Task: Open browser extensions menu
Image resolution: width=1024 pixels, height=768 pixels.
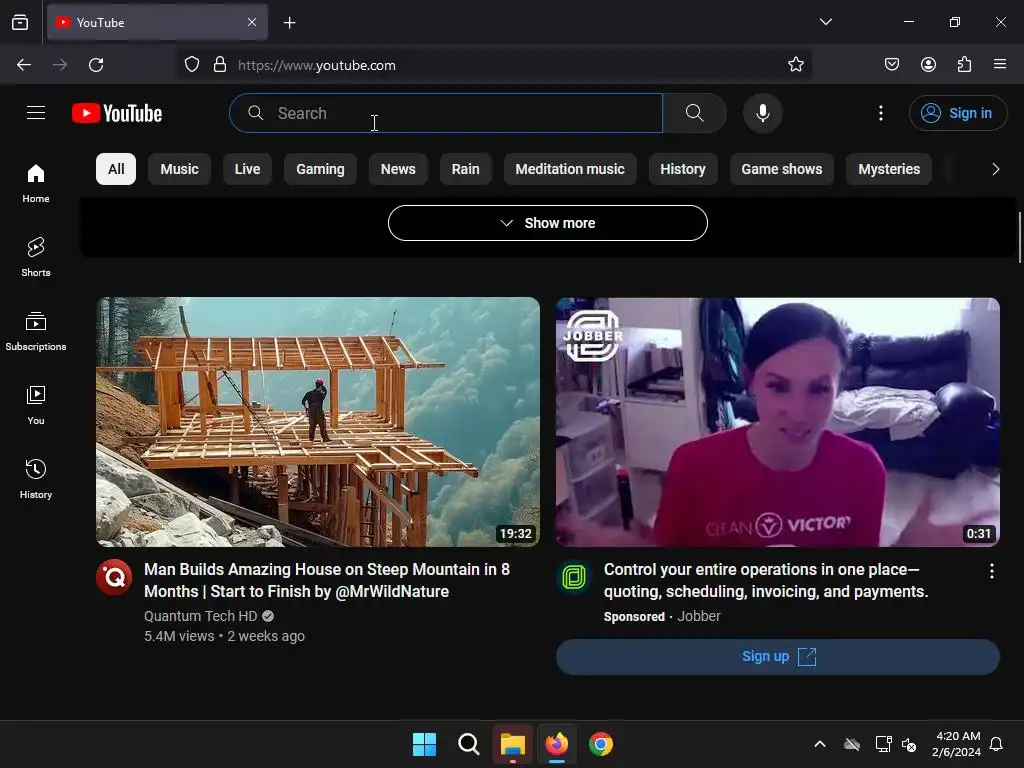Action: point(964,64)
